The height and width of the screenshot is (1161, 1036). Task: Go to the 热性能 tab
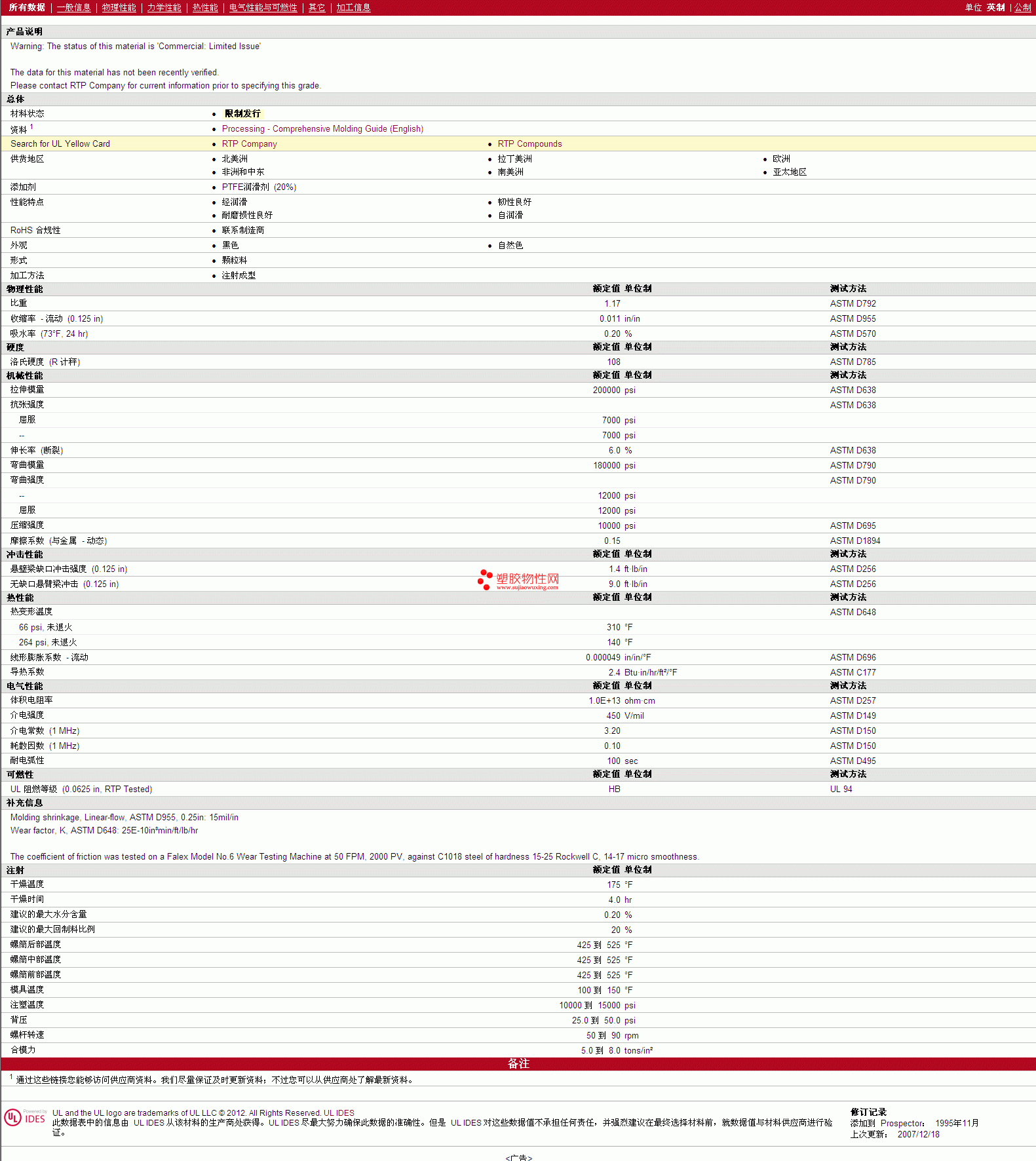(x=205, y=7)
